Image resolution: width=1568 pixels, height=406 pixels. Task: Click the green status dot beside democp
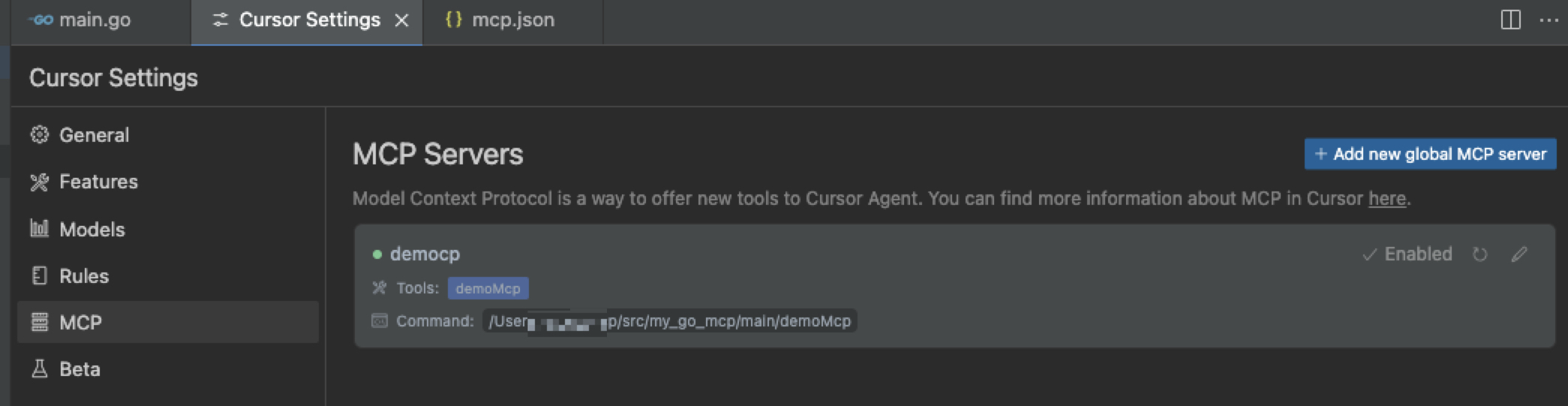(x=377, y=254)
